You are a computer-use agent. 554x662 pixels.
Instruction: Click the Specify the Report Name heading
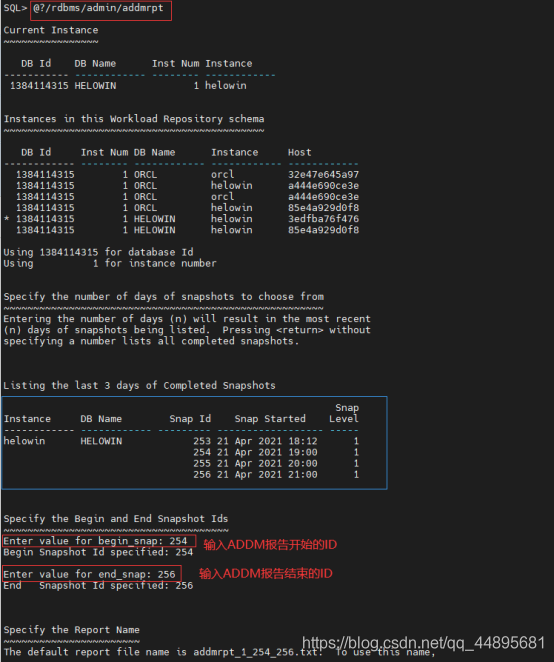71,630
